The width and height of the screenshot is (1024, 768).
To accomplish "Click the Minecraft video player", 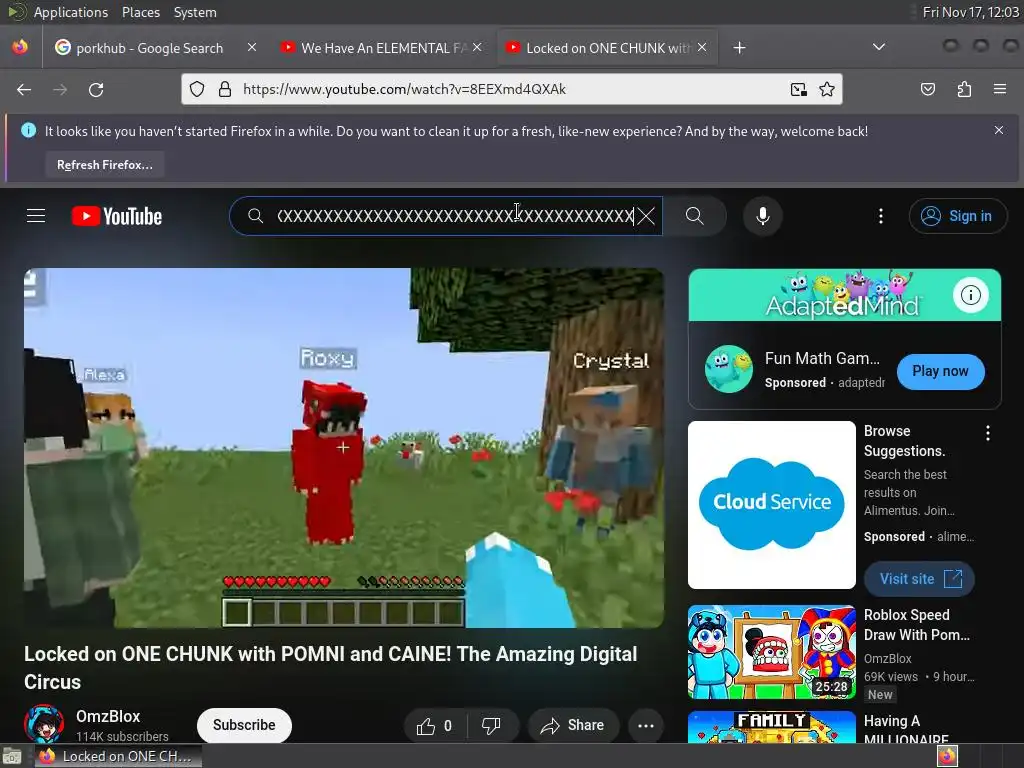I will tap(344, 448).
